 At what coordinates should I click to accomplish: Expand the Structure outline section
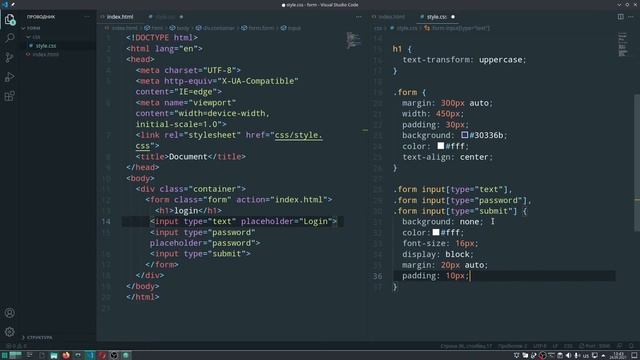[x=40, y=337]
